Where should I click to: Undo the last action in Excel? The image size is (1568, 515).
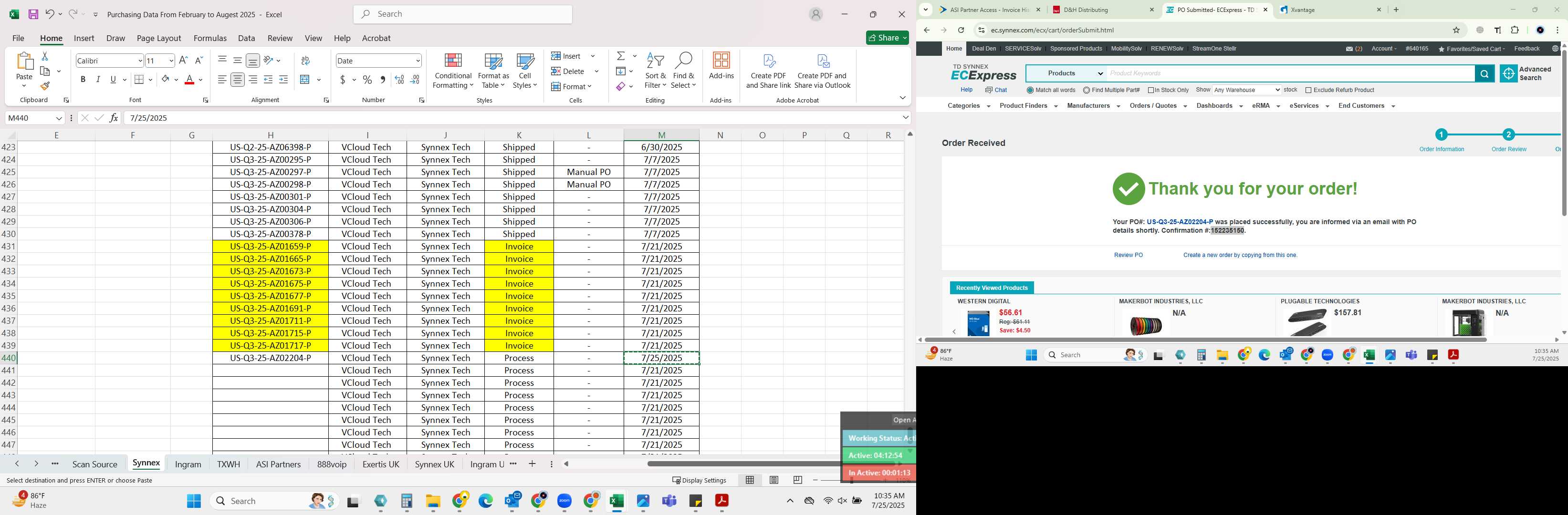click(x=50, y=14)
